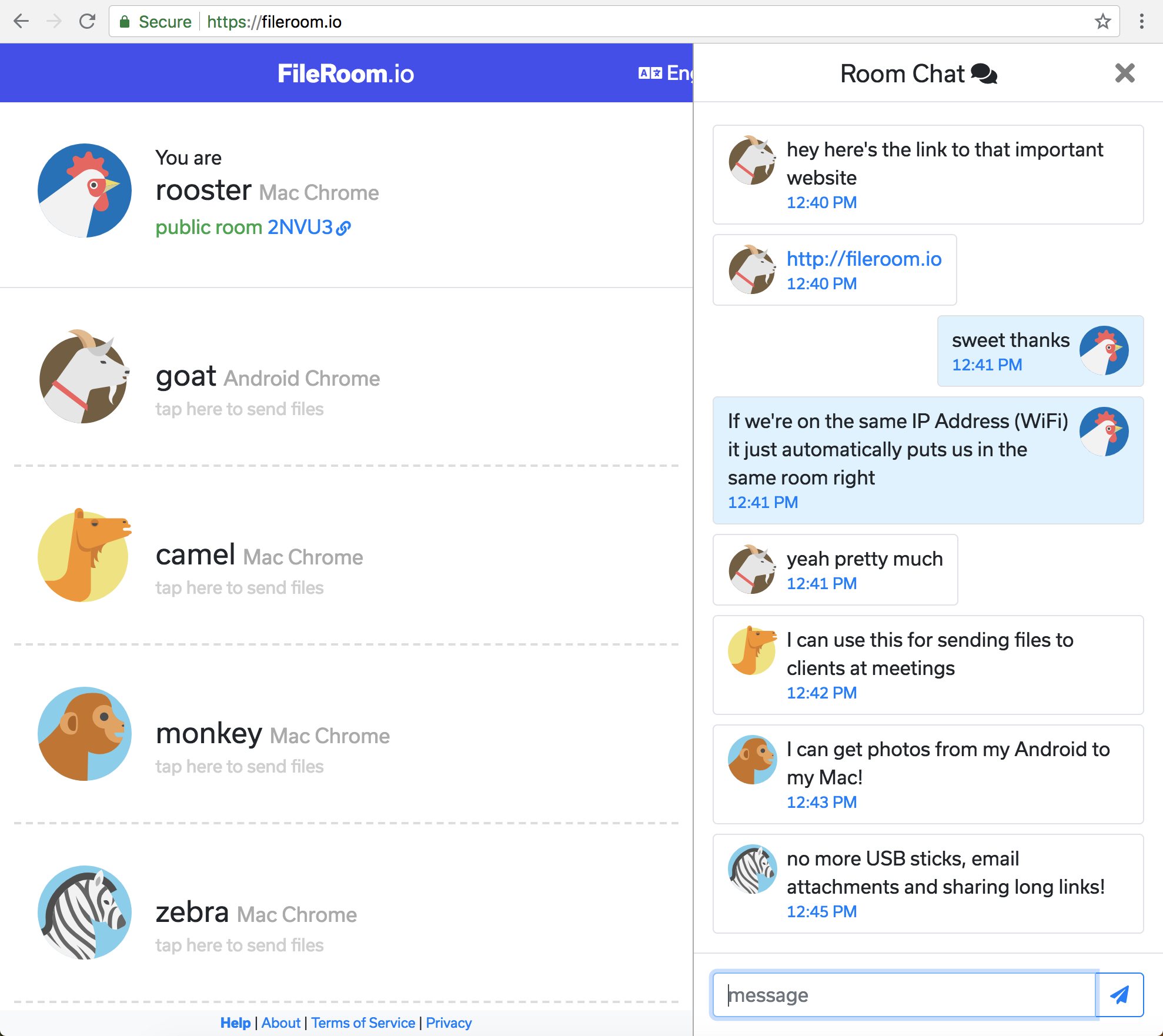The width and height of the screenshot is (1163, 1036).
Task: Click public room 2NVU3 link
Action: coord(309,228)
